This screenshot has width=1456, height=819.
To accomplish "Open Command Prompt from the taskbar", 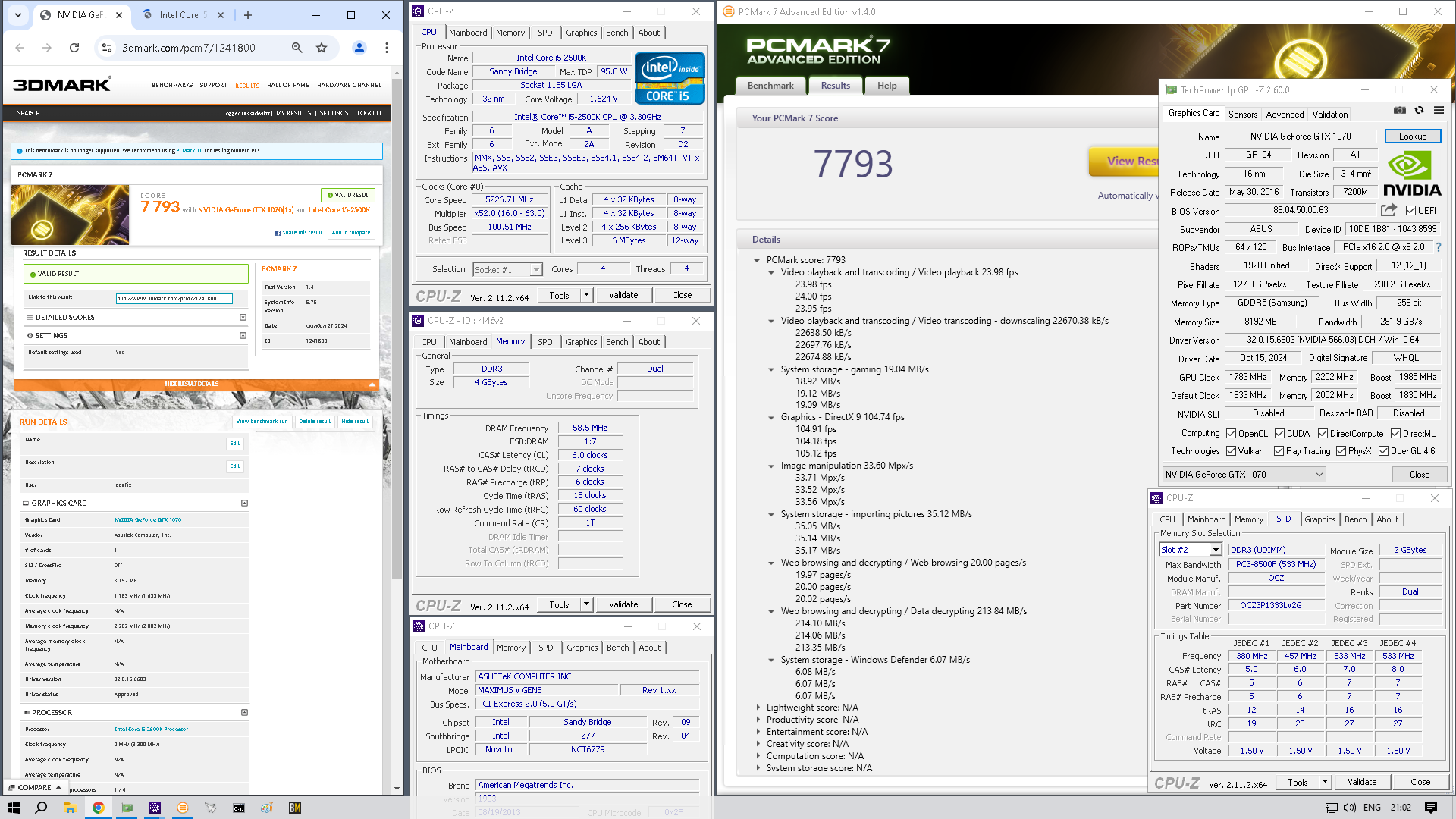I will point(239,808).
